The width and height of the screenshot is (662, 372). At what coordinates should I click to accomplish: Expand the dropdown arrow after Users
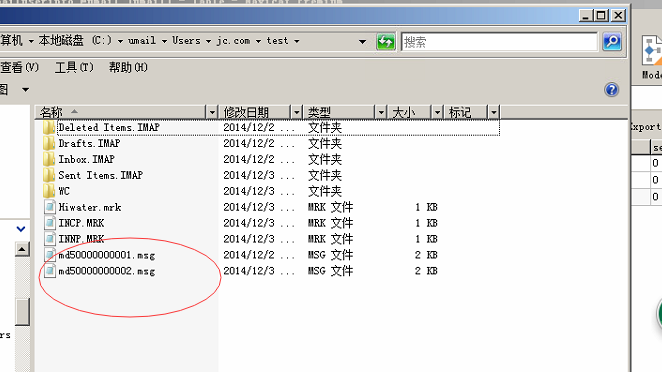click(208, 41)
